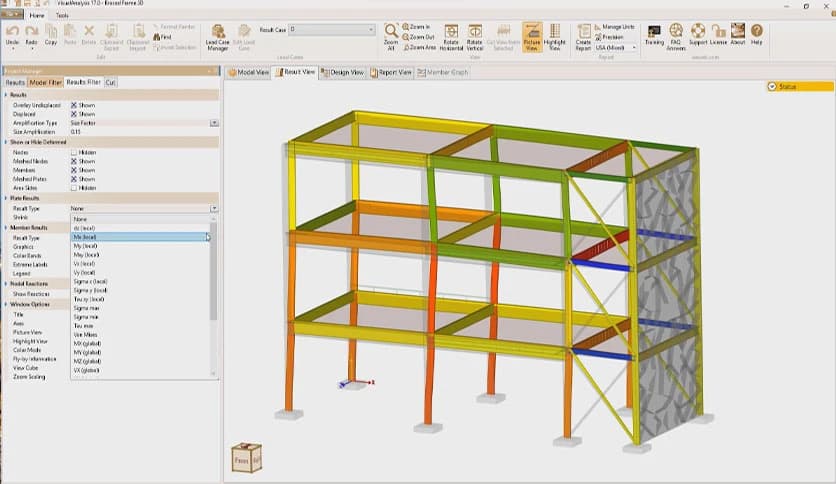Toggle the Picture View button
Screen dimensions: 836x484
point(532,37)
